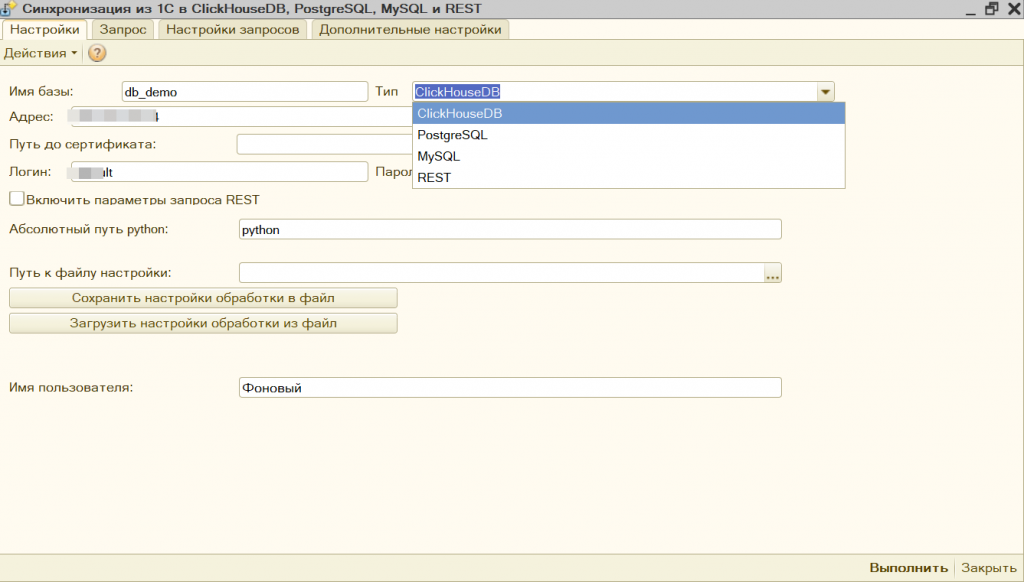Choose REST from the type list
The width and height of the screenshot is (1024, 582).
click(628, 177)
